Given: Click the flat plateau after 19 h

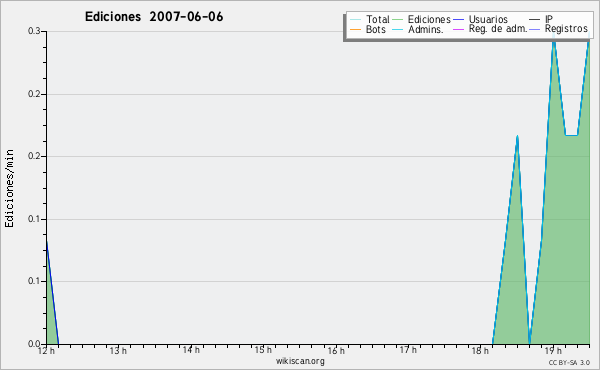Looking at the screenshot, I should coord(571,135).
